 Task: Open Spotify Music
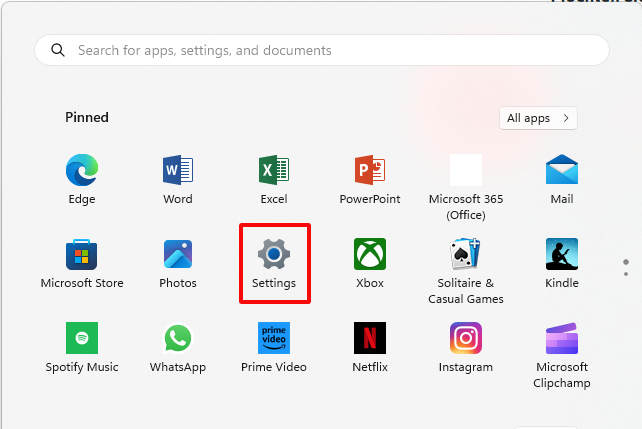(x=82, y=339)
